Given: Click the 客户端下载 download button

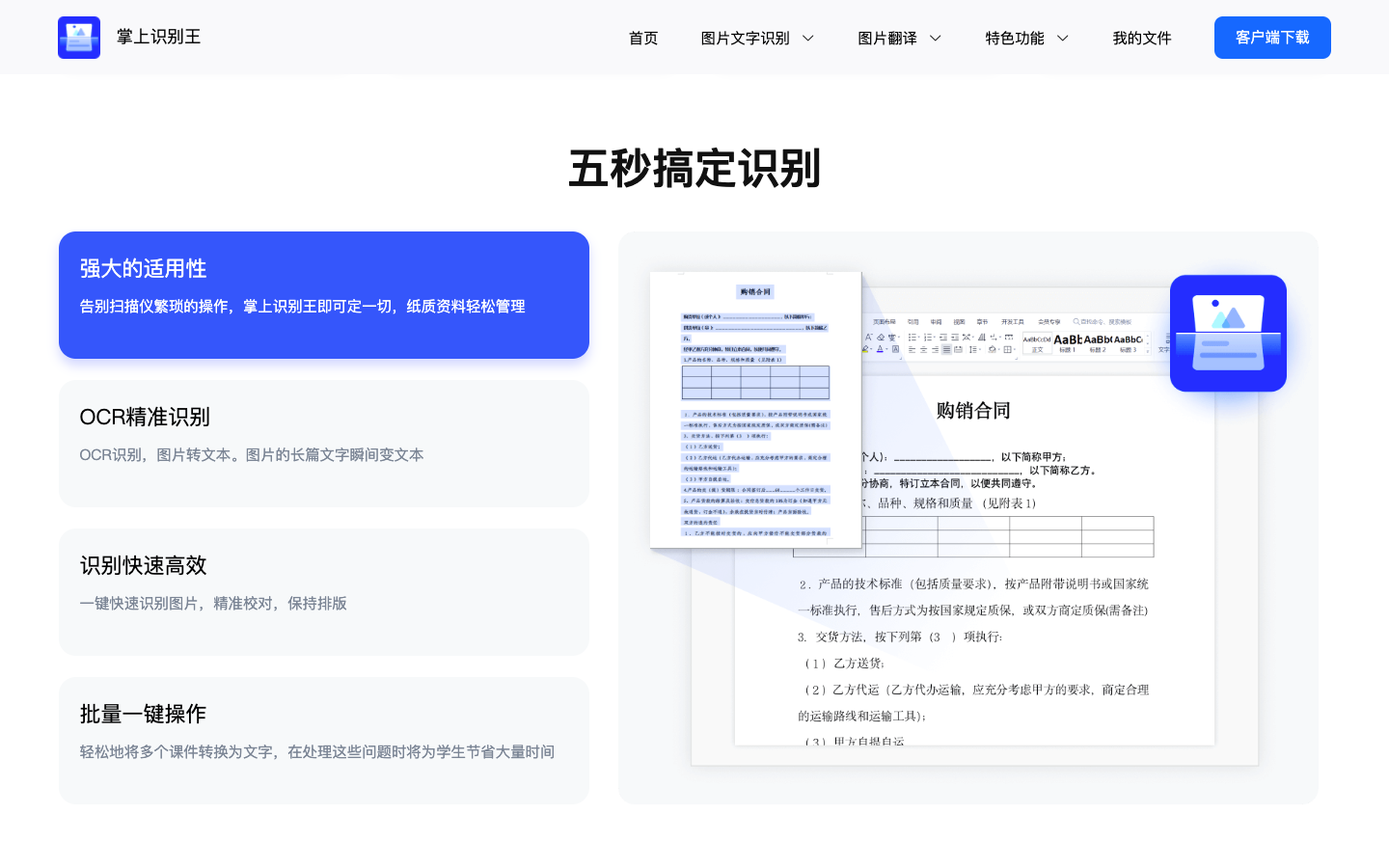Looking at the screenshot, I should tap(1272, 37).
